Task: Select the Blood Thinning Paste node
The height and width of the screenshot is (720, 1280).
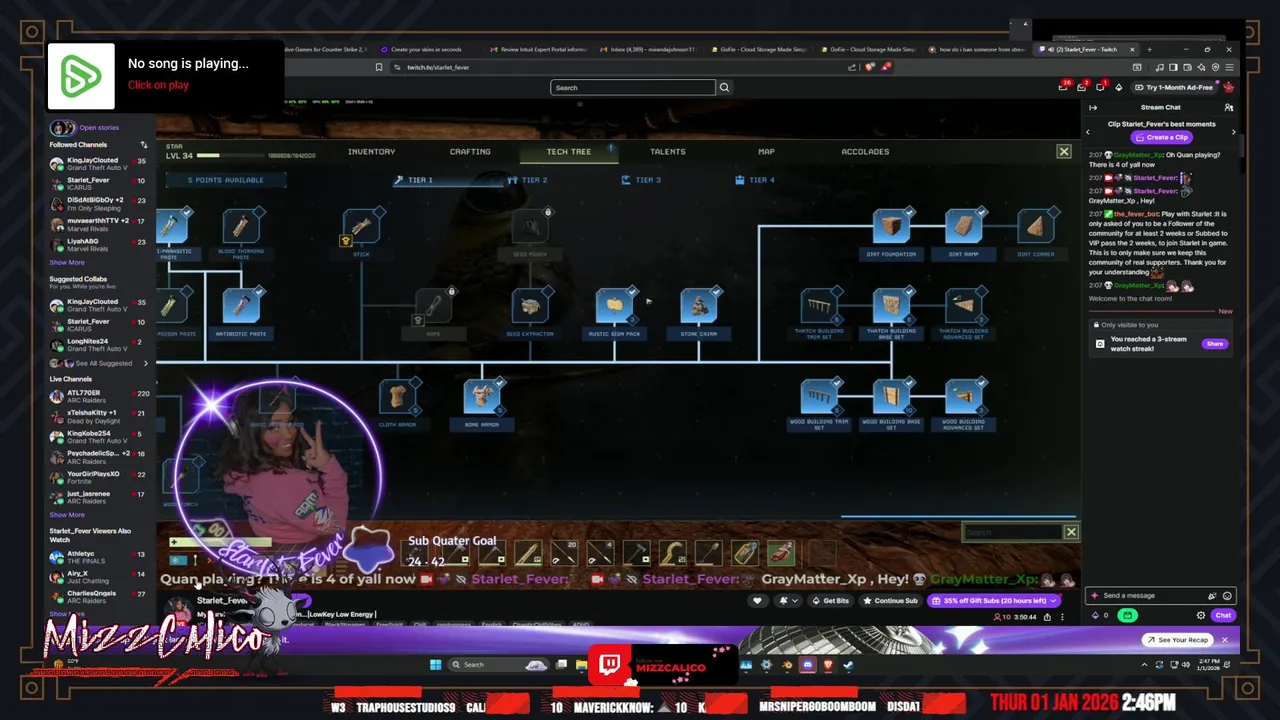Action: [241, 227]
